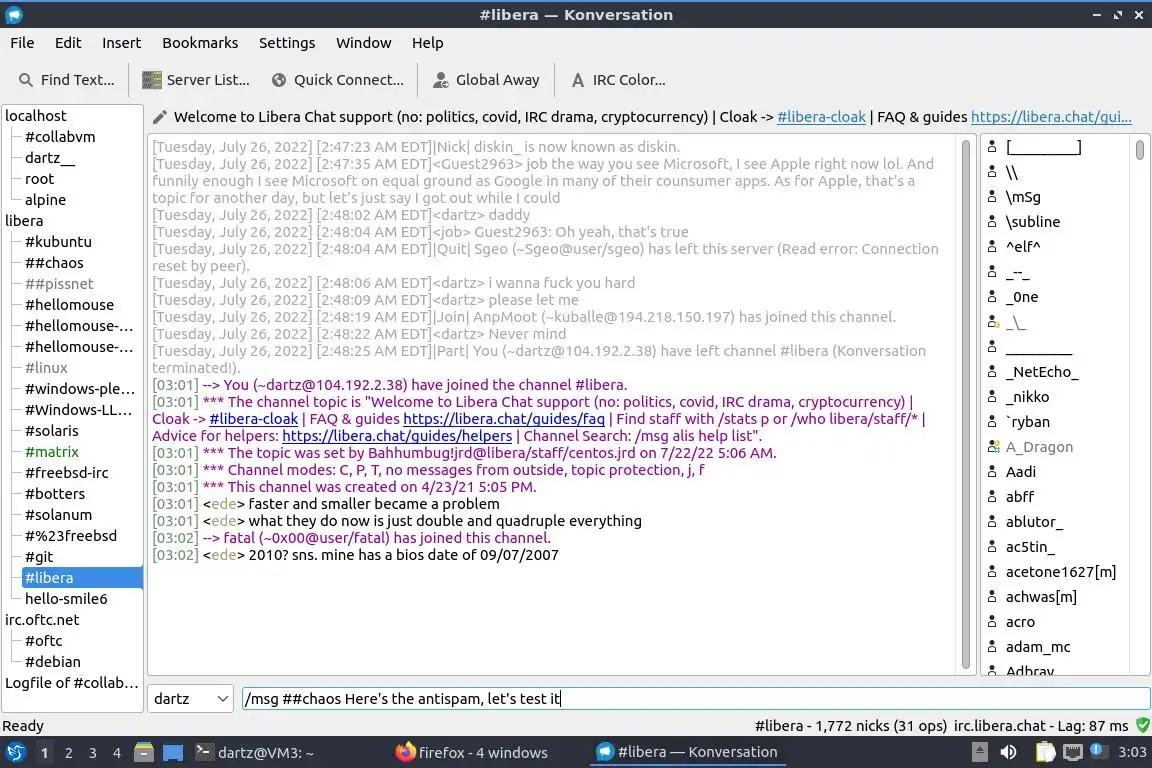The height and width of the screenshot is (768, 1152).
Task: Select nick `ryban in the user list
Action: coord(1027,422)
